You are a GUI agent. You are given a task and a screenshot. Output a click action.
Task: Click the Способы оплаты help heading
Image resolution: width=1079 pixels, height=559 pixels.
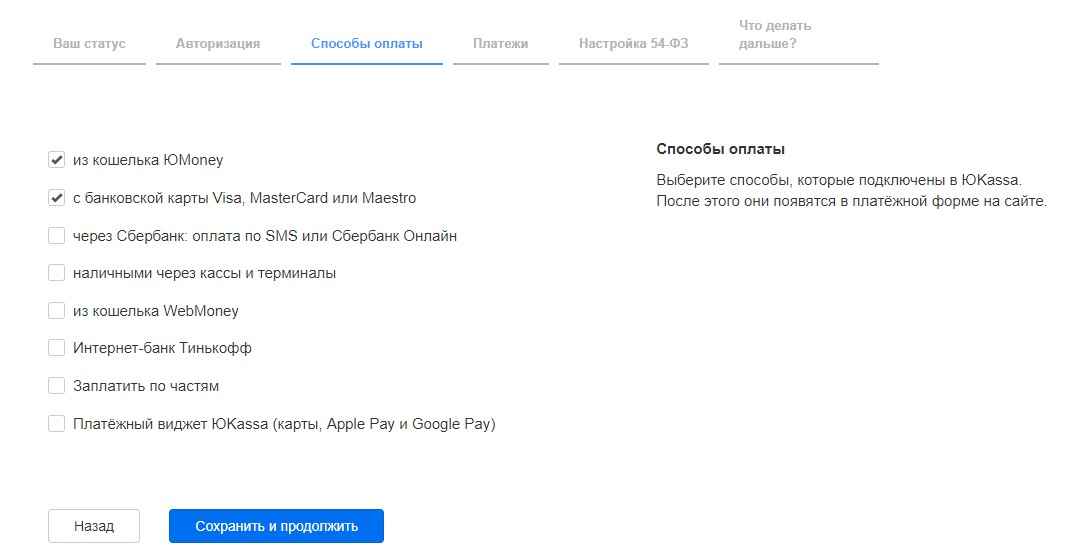pyautogui.click(x=720, y=149)
